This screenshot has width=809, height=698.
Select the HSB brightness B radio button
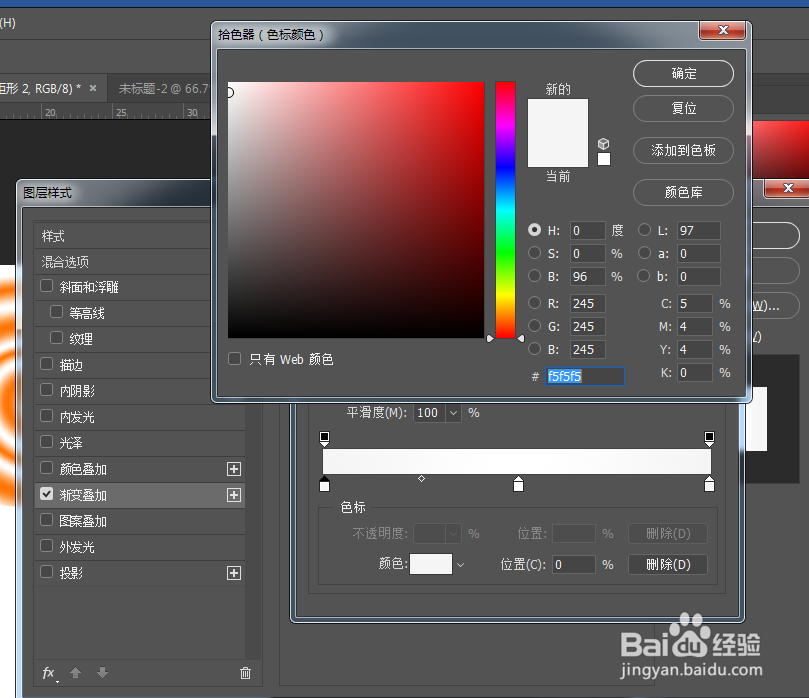[x=535, y=276]
